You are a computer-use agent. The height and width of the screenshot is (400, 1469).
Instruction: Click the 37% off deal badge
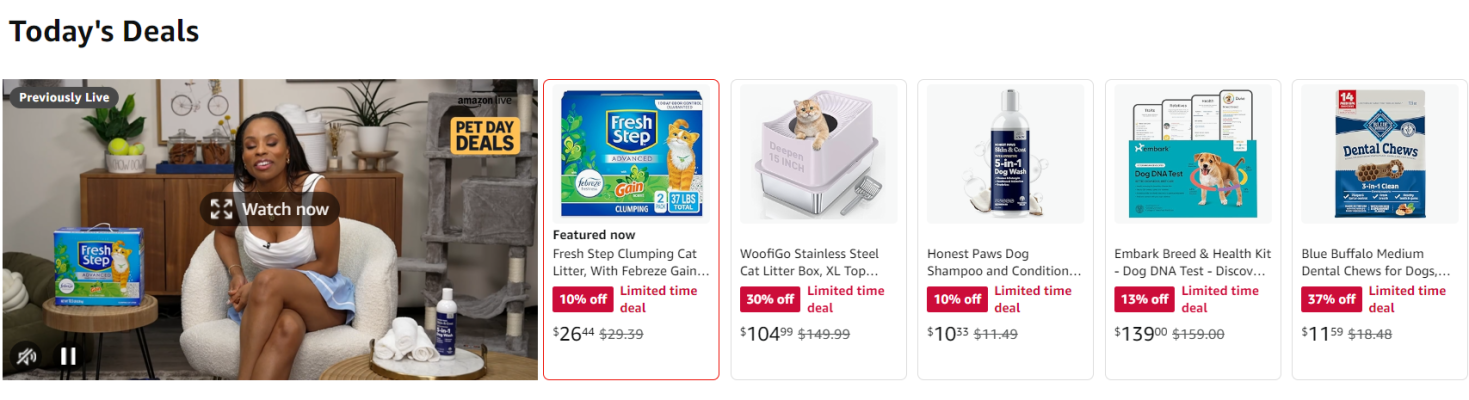(x=1332, y=299)
